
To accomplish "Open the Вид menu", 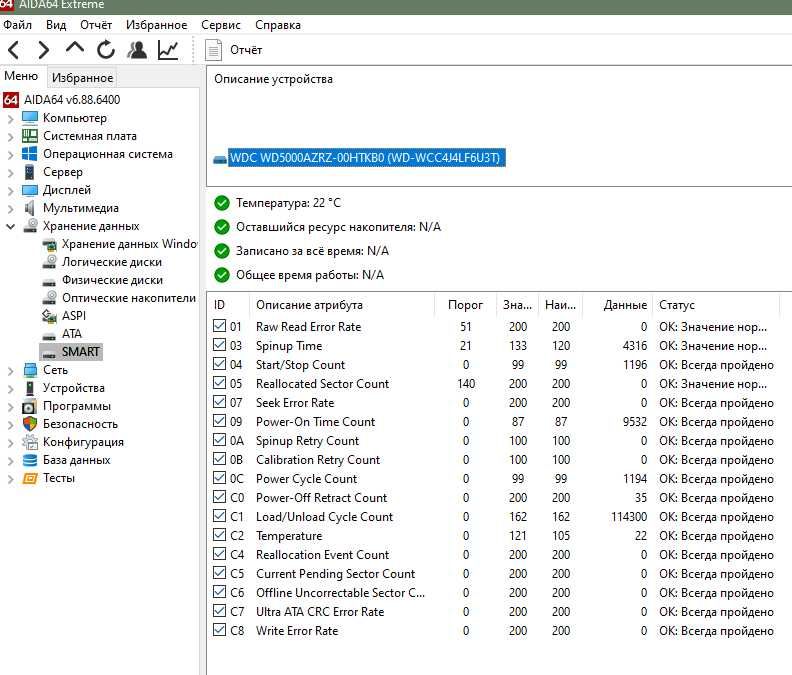I will click(56, 25).
